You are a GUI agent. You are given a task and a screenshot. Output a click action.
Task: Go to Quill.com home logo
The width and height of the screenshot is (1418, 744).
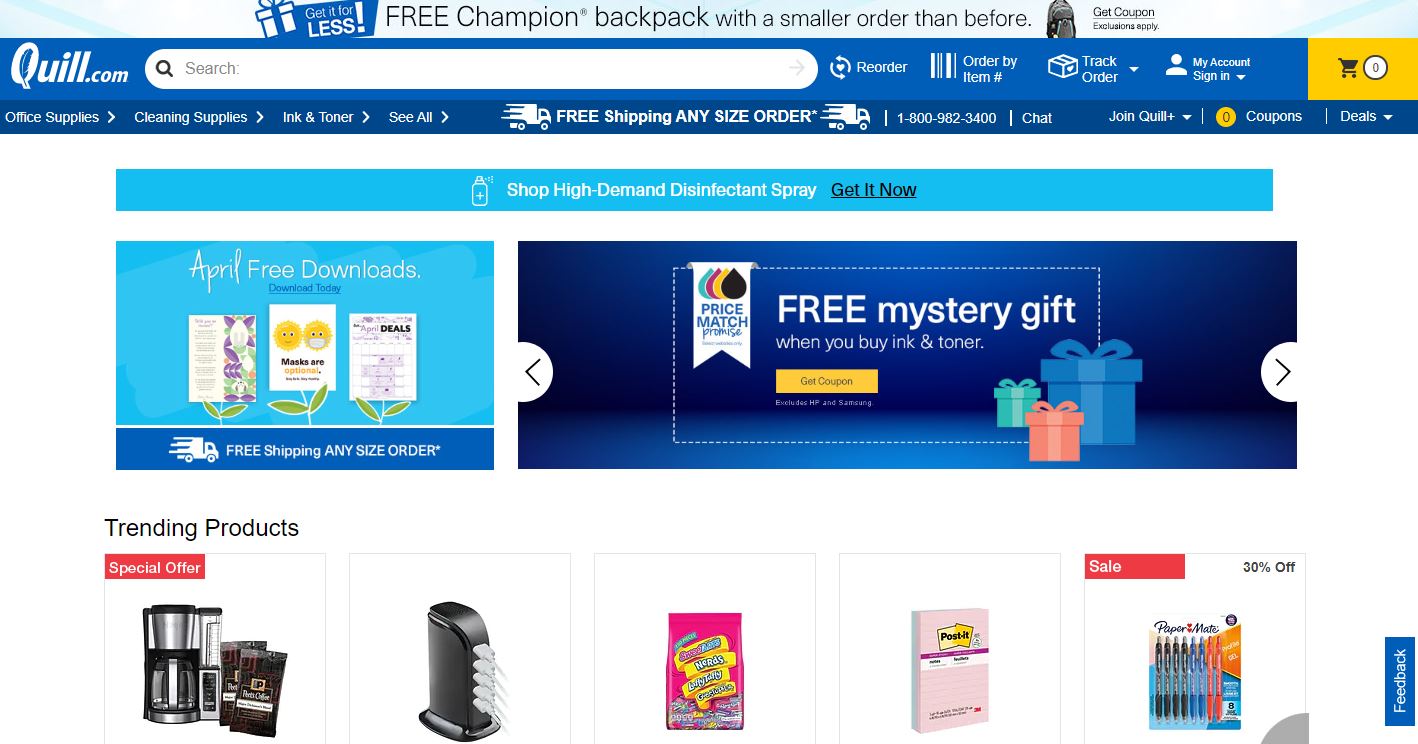(70, 68)
